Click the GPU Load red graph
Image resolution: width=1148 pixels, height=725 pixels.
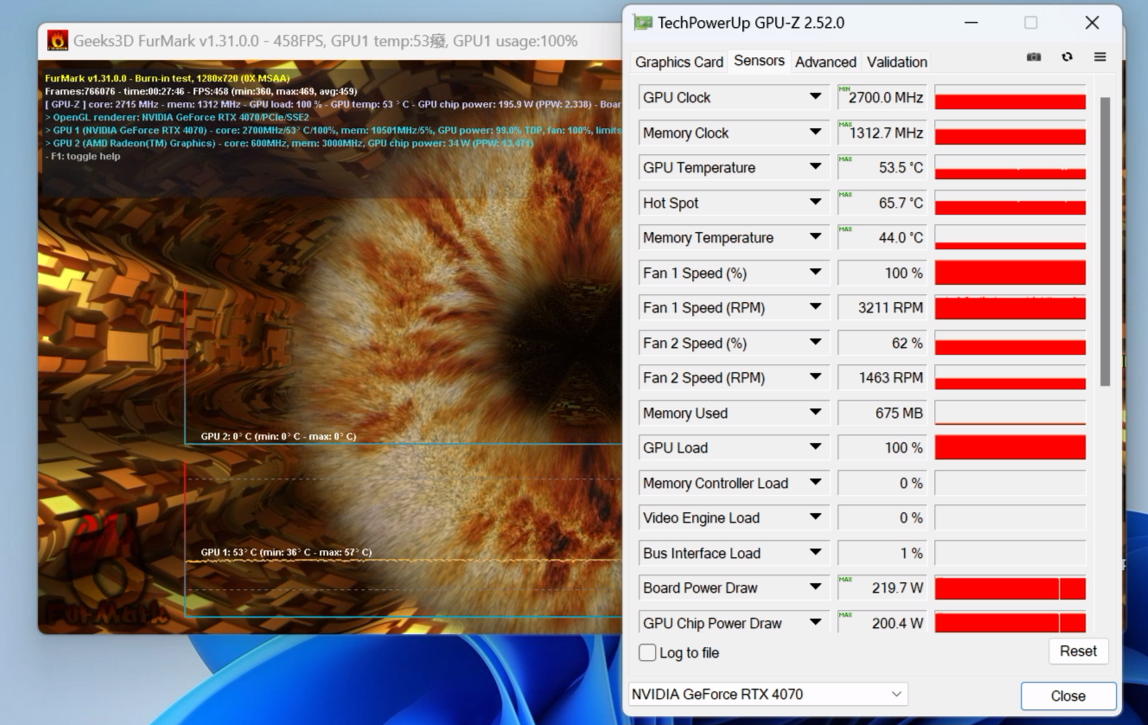tap(1010, 448)
